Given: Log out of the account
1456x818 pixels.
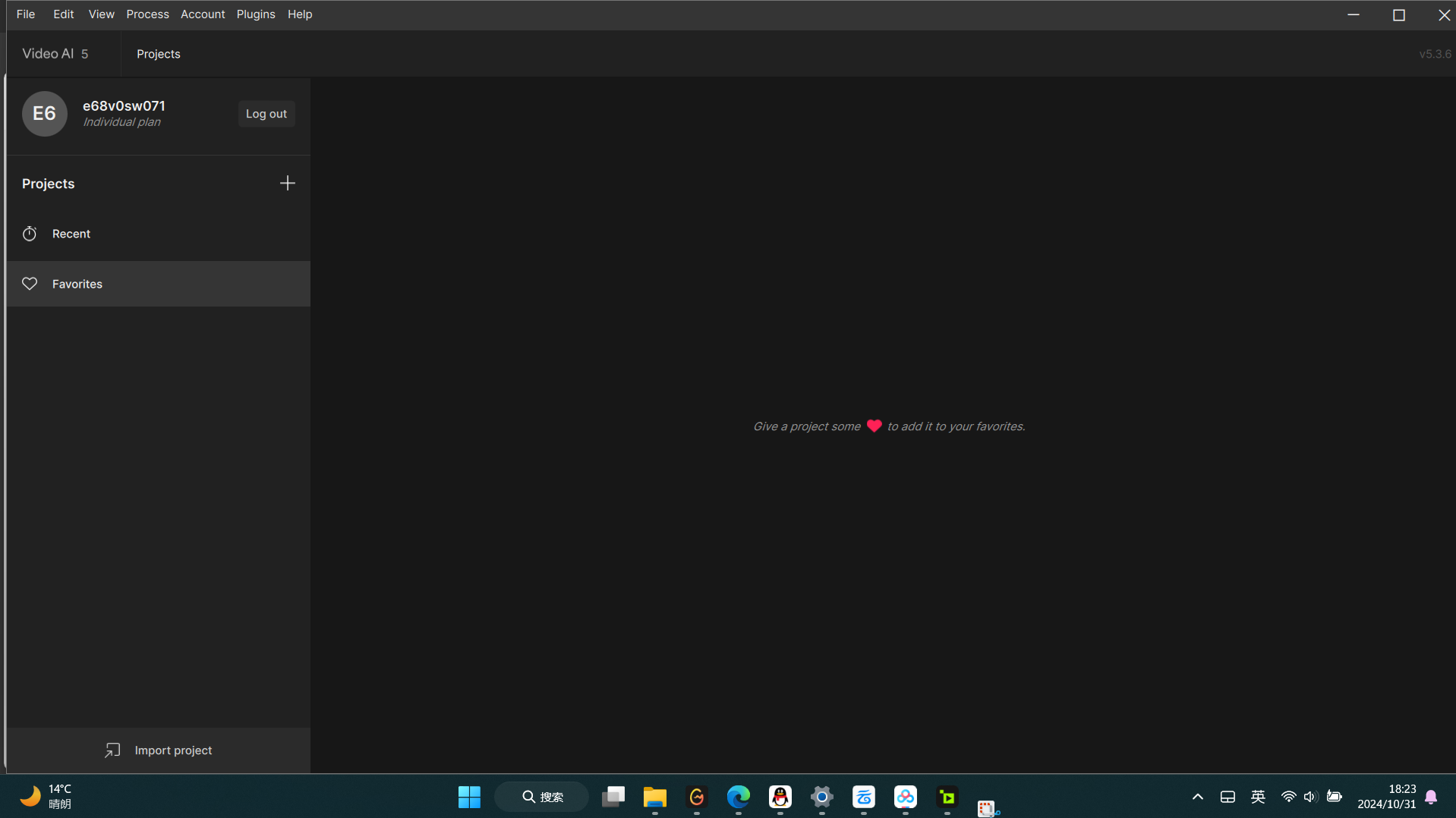Looking at the screenshot, I should 266,114.
